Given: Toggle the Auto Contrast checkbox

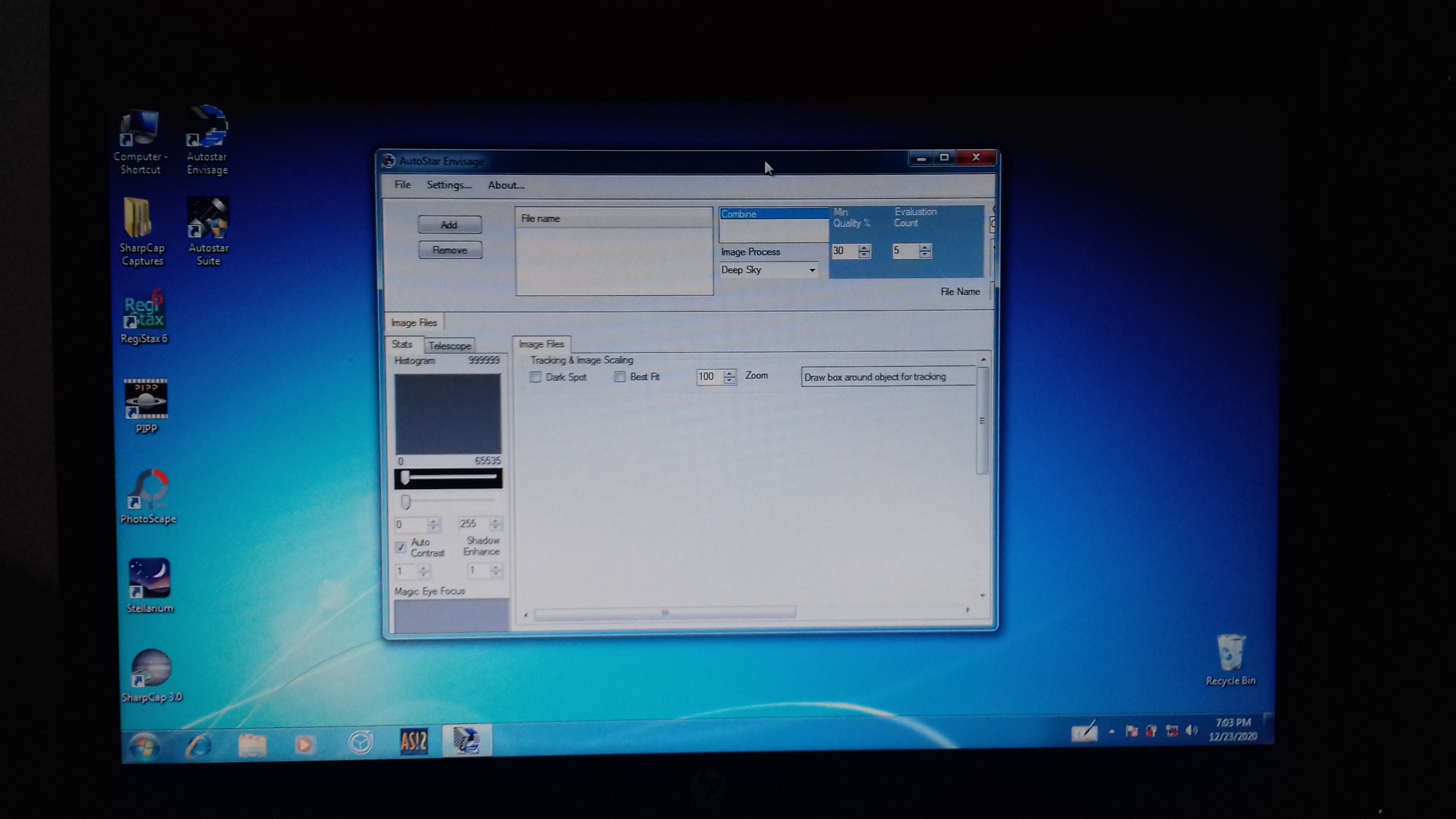Looking at the screenshot, I should coord(400,547).
